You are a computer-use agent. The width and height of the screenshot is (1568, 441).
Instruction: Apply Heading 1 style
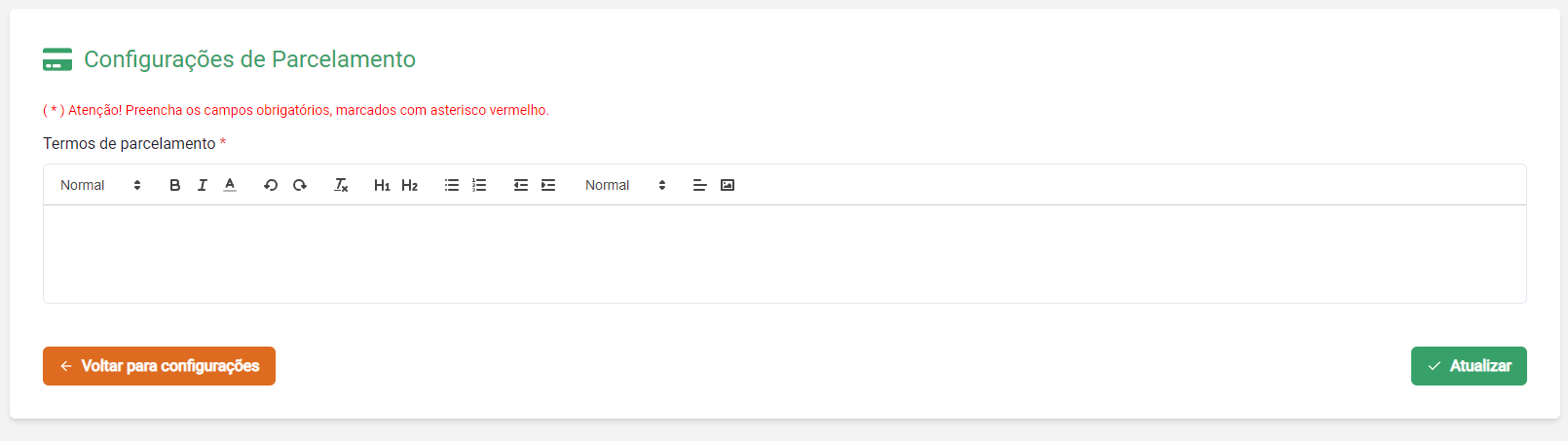382,185
